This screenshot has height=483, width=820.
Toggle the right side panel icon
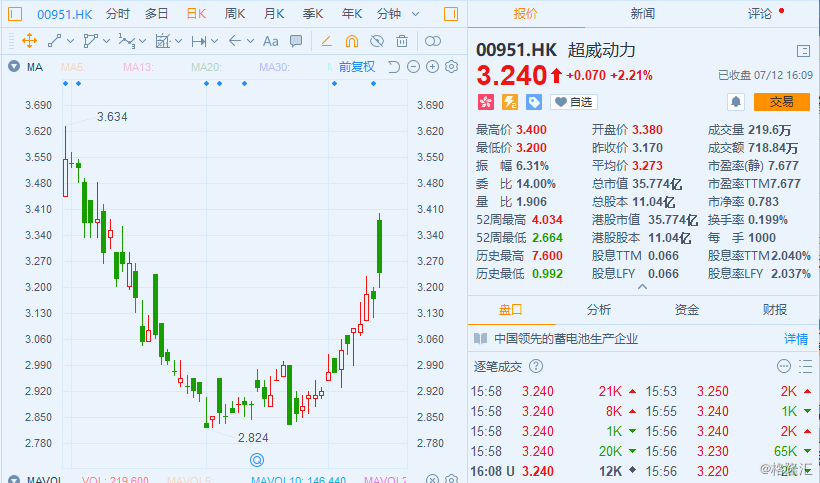[451, 14]
